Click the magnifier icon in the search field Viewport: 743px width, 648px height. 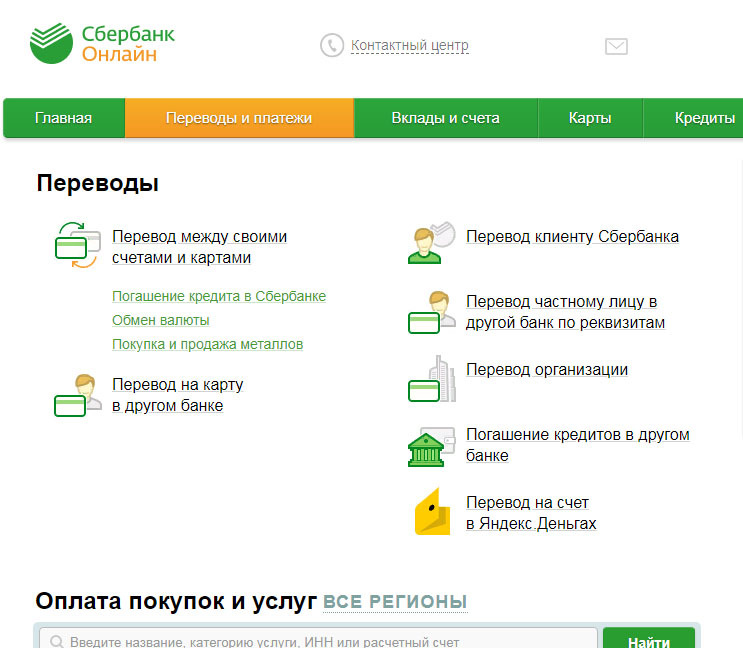(57, 642)
